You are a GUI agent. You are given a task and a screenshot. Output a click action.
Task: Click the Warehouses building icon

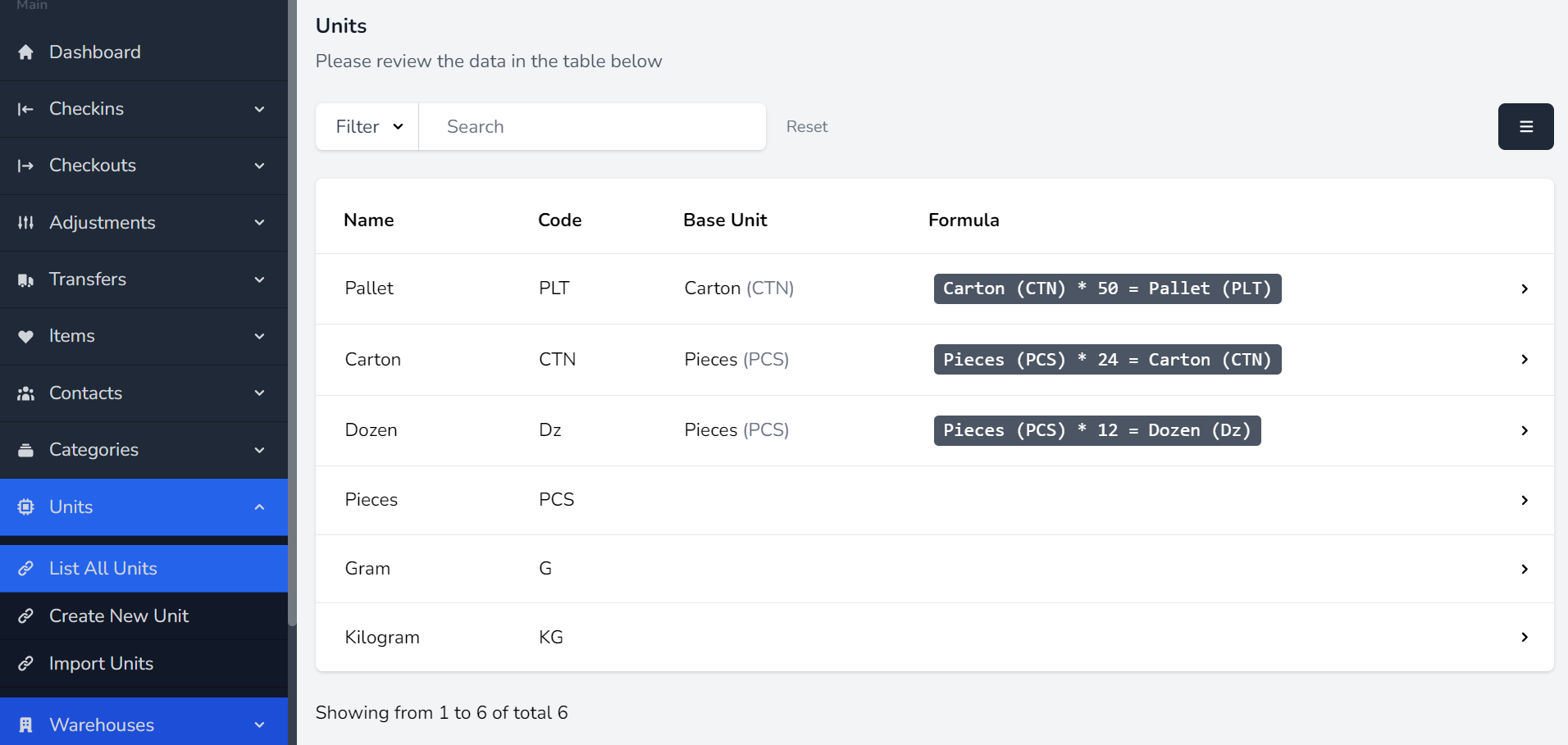[25, 725]
